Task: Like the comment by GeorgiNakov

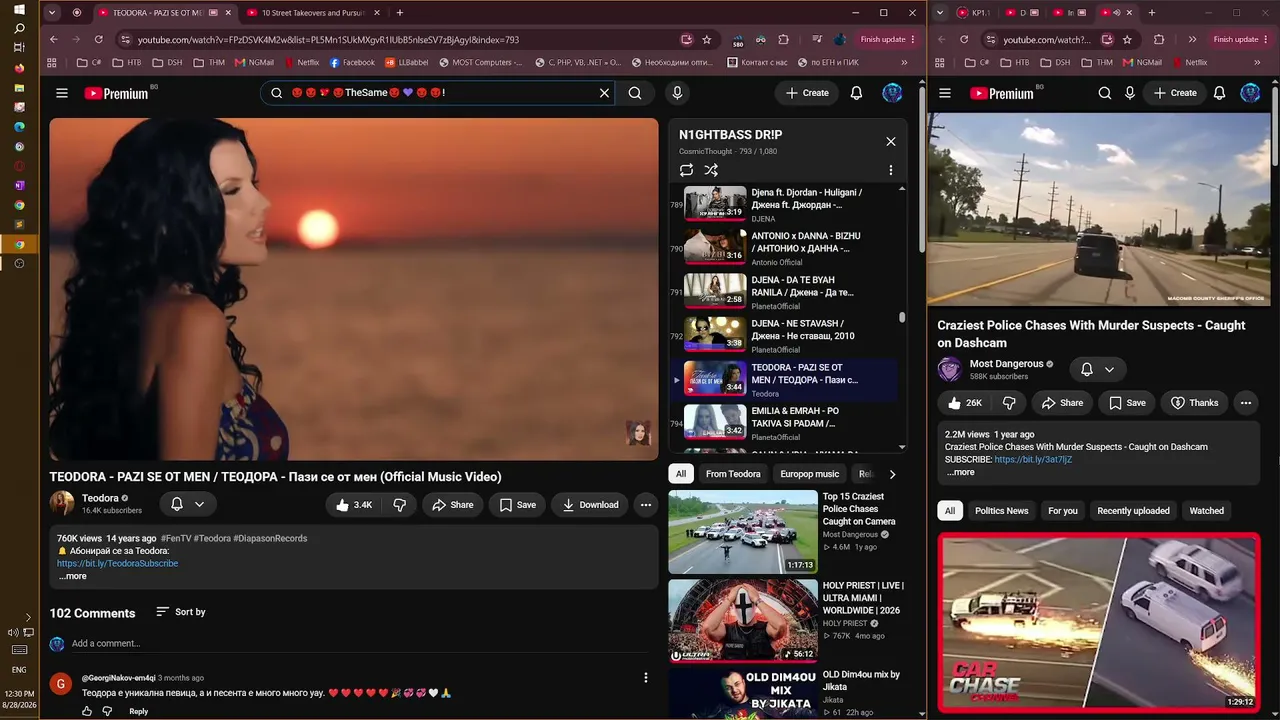Action: pos(87,711)
